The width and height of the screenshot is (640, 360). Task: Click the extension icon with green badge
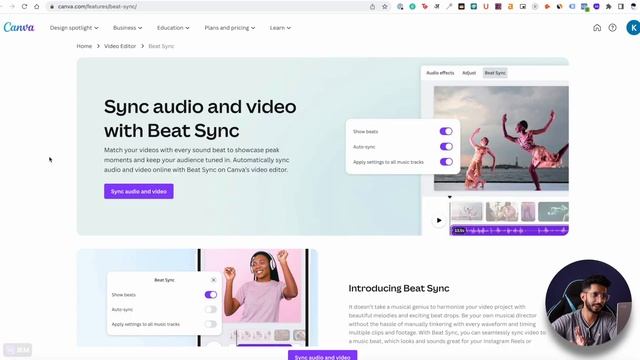[x=584, y=7]
